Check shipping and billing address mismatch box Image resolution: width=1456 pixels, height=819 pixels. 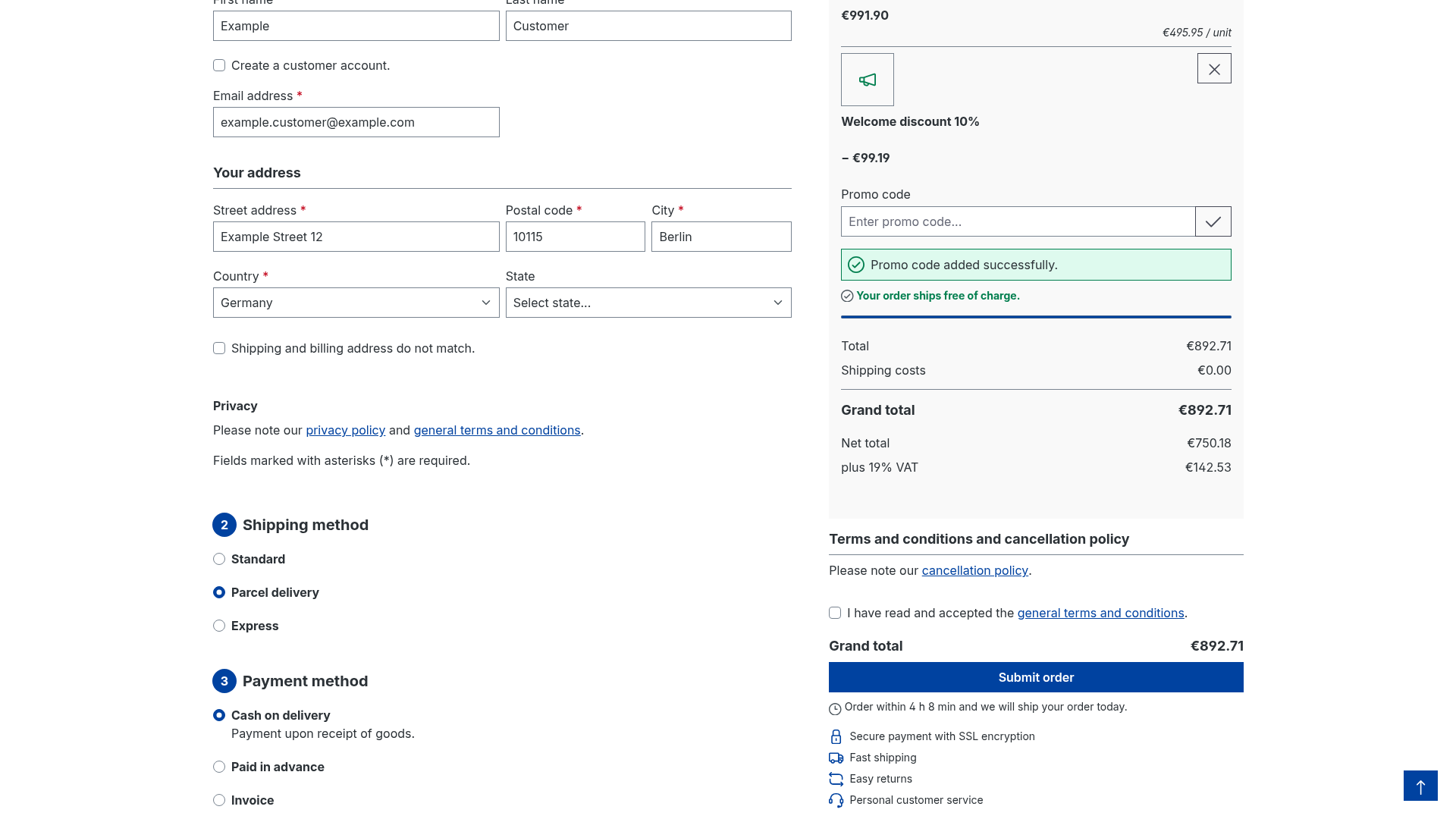pyautogui.click(x=219, y=348)
